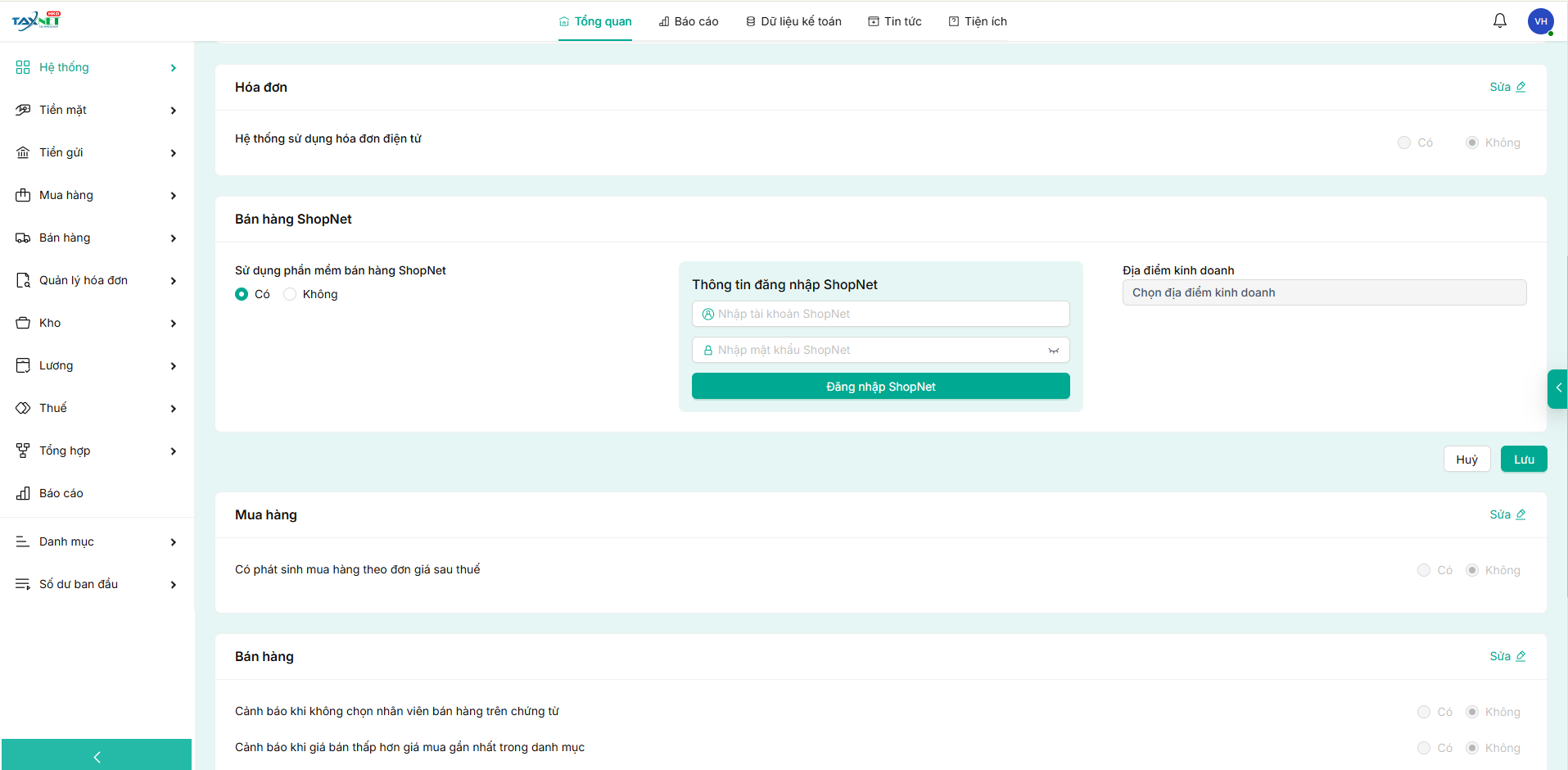Expand the Tiền gửi menu chevron

point(173,153)
